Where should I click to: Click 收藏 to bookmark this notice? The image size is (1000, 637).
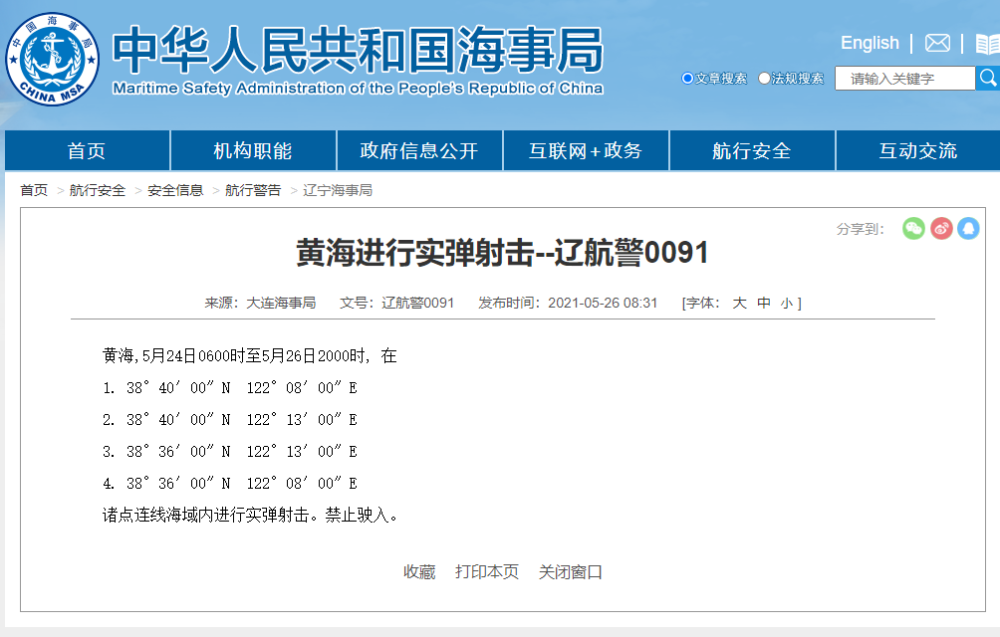(x=420, y=572)
